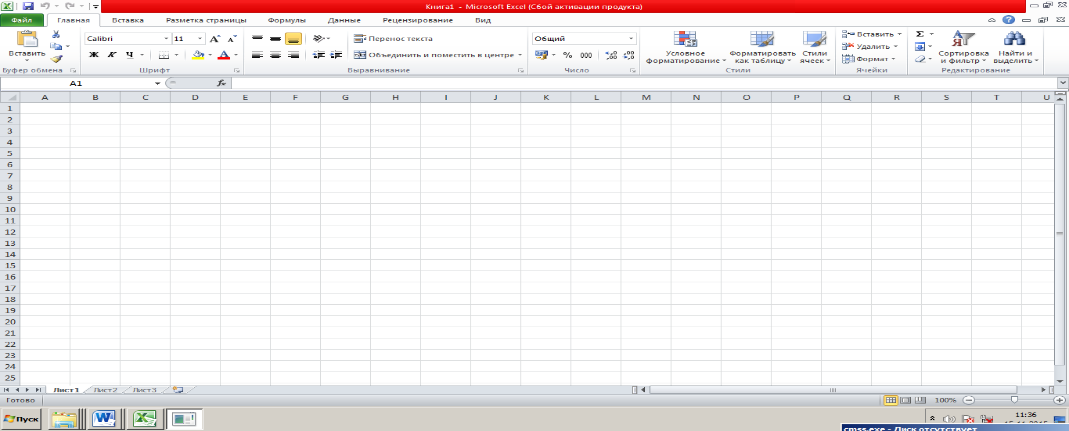Toggle top vertical alignment
Image resolution: width=1069 pixels, height=431 pixels.
click(x=257, y=39)
